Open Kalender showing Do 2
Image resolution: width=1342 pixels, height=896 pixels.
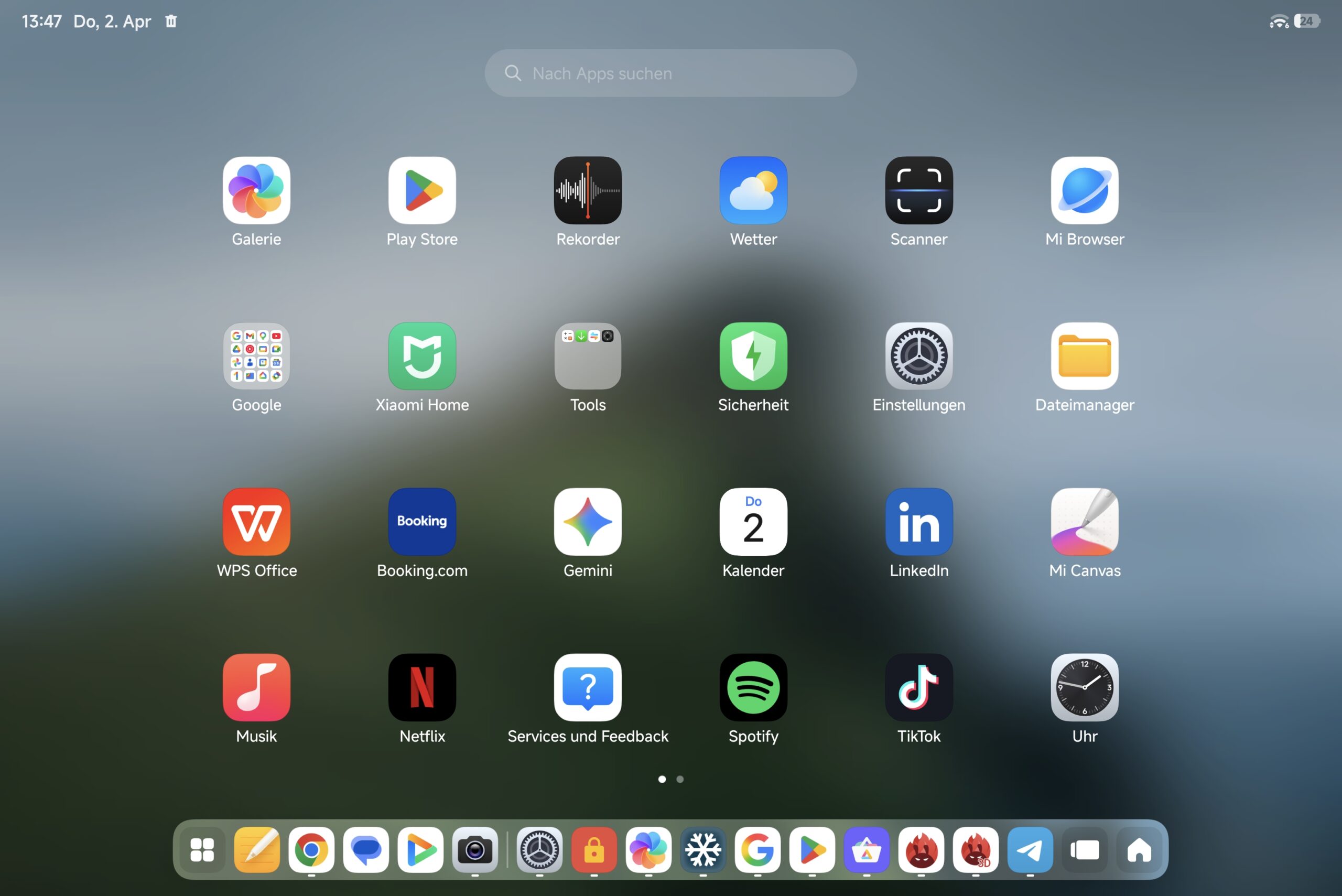point(753,521)
